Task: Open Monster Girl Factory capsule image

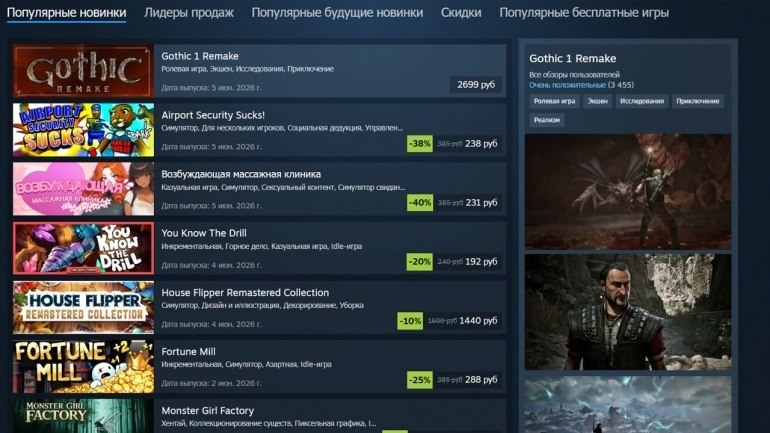Action: tap(83, 416)
